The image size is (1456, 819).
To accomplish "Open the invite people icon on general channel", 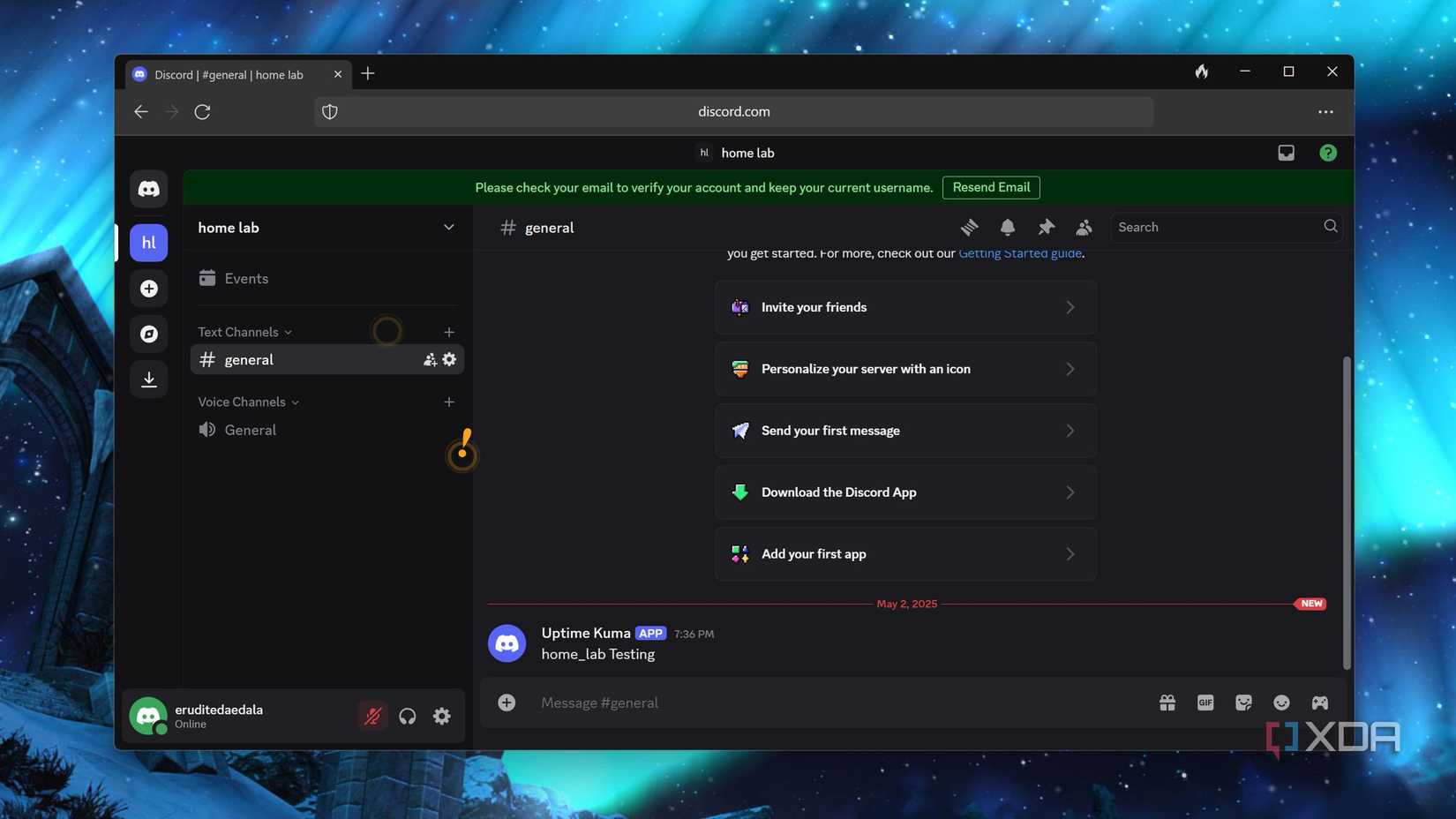I will (430, 360).
